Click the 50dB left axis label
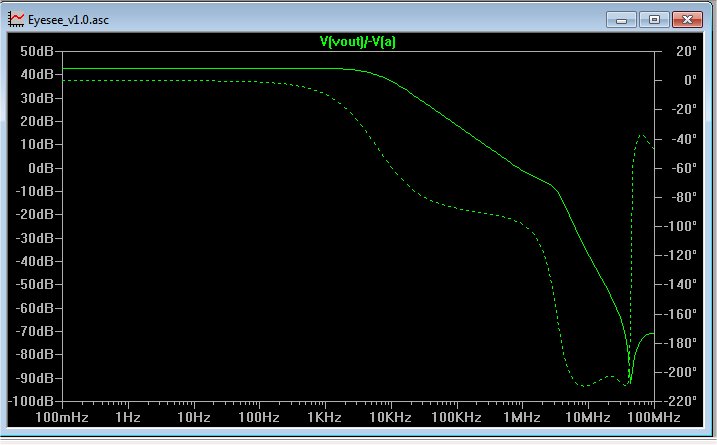The image size is (717, 445). (37, 51)
